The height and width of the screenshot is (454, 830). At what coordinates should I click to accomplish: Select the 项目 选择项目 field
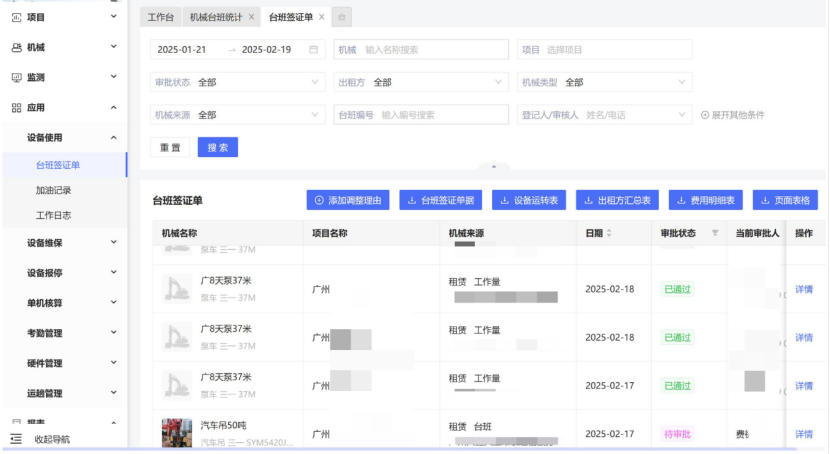[x=605, y=50]
